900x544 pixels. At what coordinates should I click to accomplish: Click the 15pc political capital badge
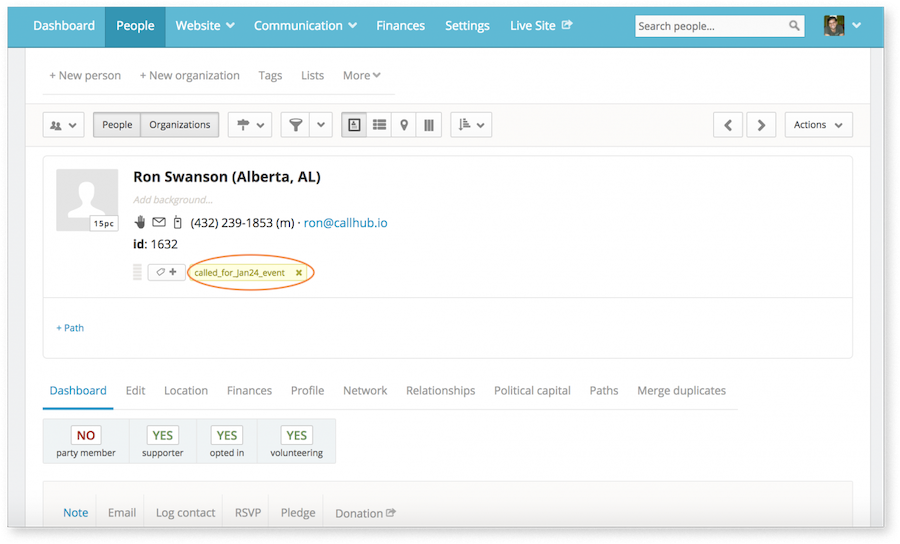coord(104,223)
